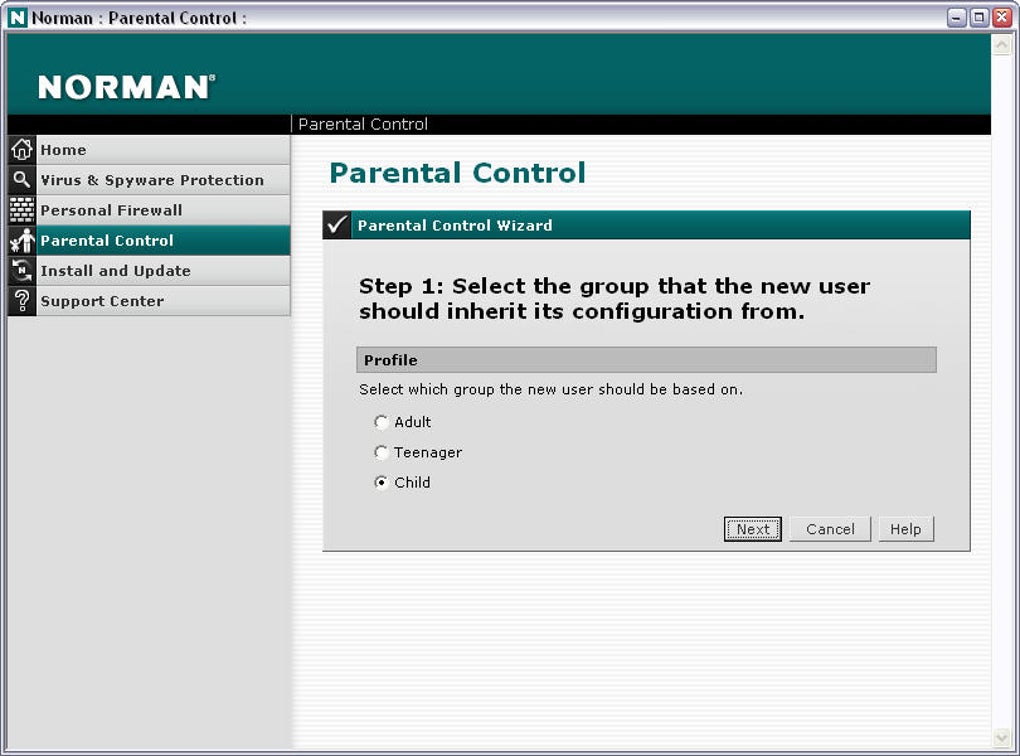Click the Install and Update refresh icon
This screenshot has width=1020, height=756.
(21, 271)
